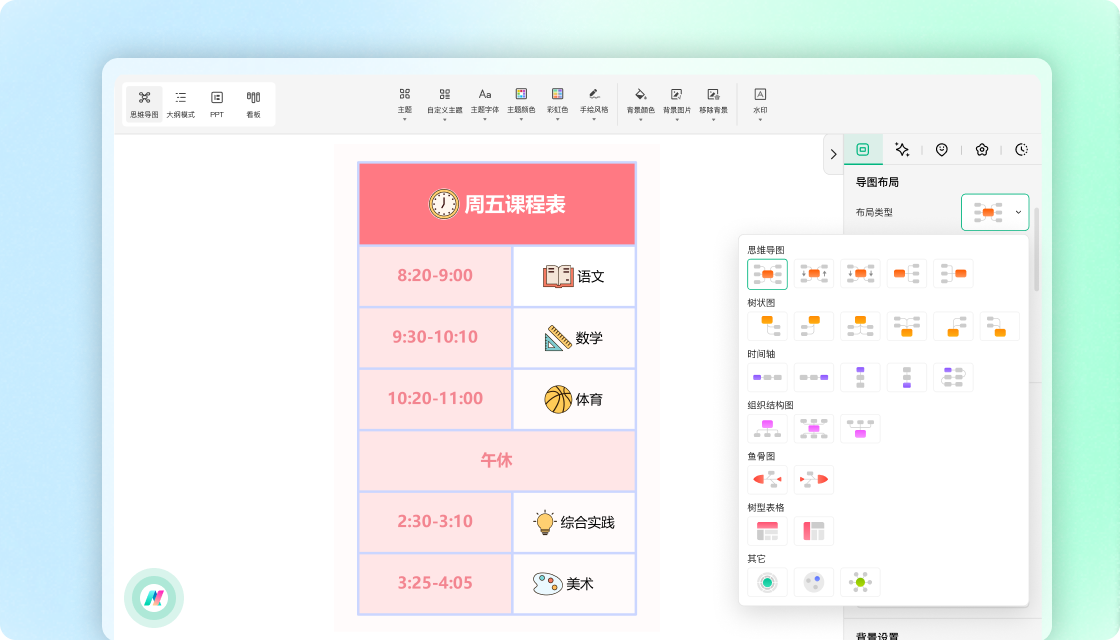Choose sixth tree layout branching upward left
This screenshot has height=640, width=1120.
pos(999,326)
